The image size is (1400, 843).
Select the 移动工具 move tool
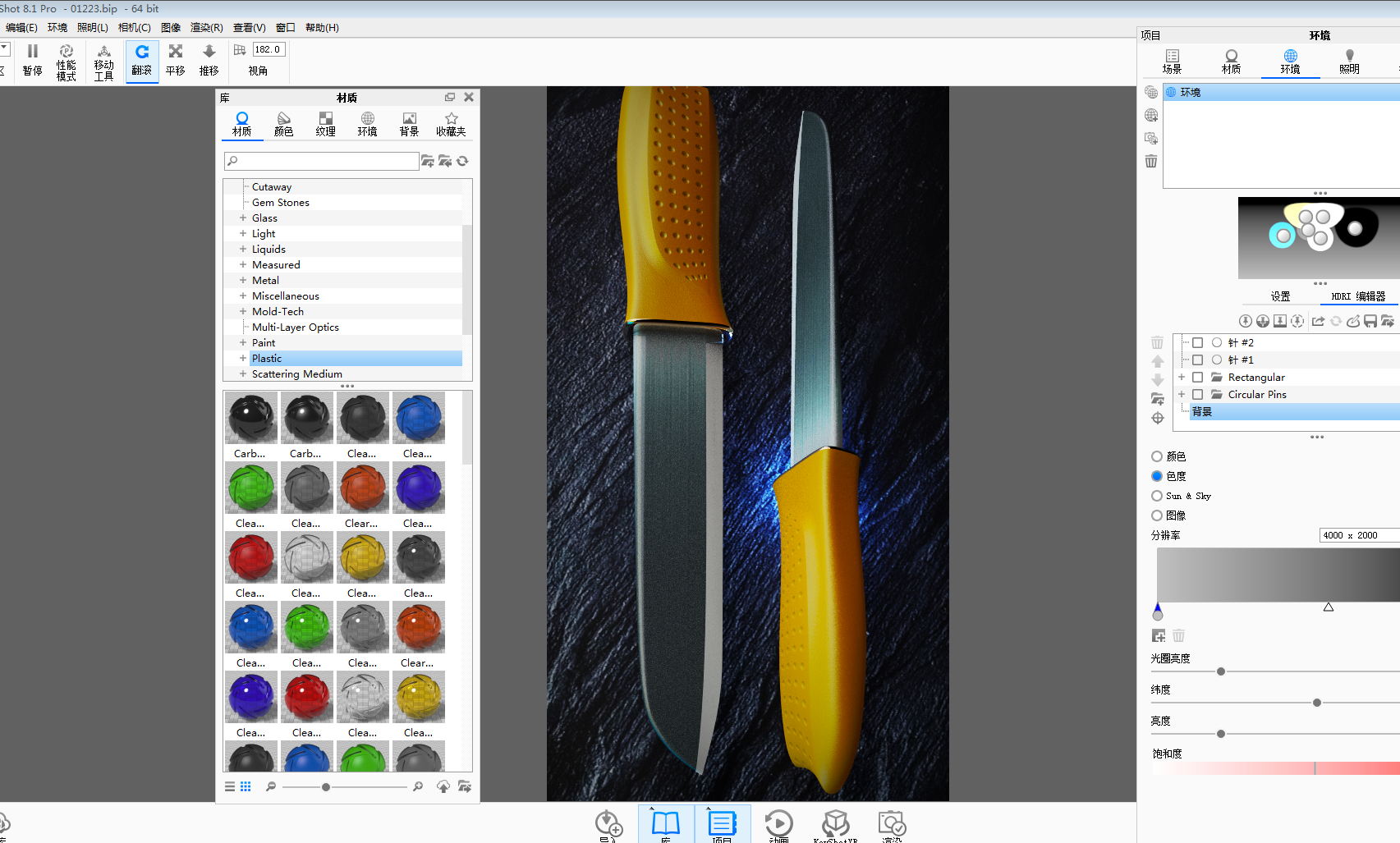coord(103,61)
